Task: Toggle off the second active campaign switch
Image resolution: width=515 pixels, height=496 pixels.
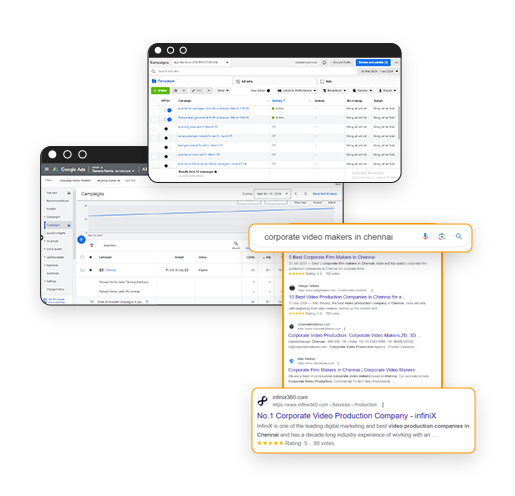Action: click(x=168, y=119)
